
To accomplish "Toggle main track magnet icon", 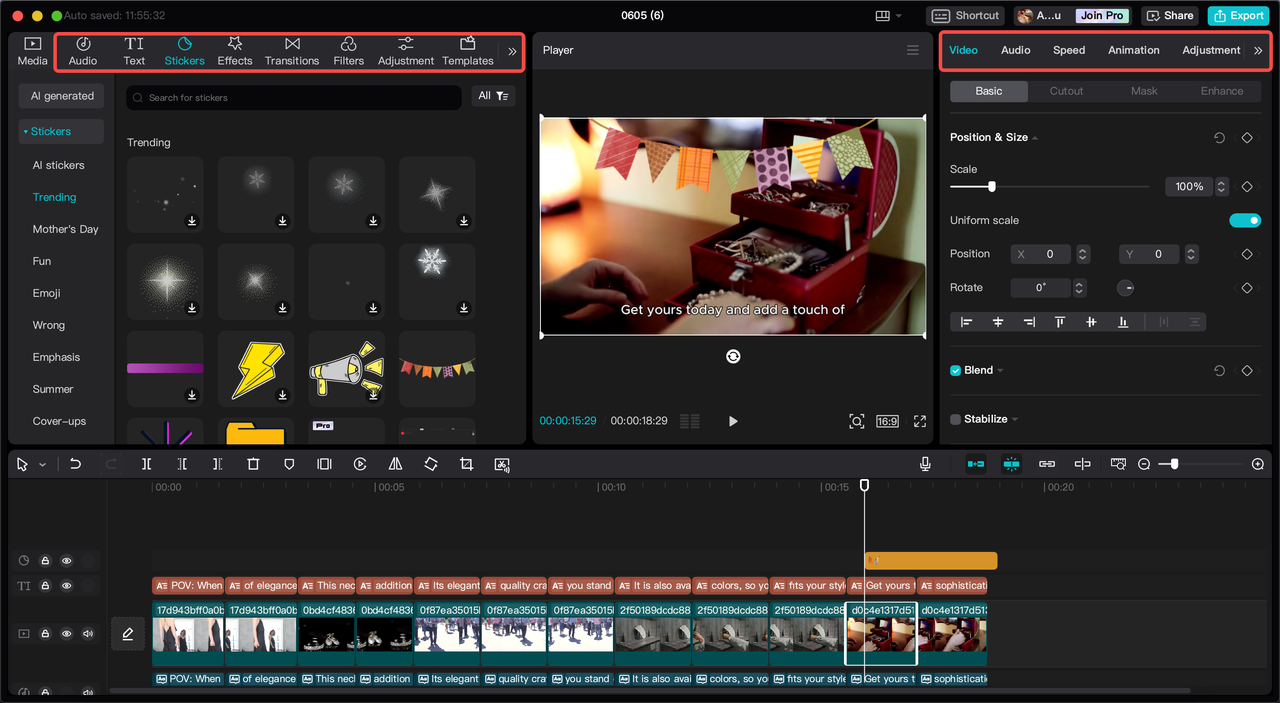I will pos(975,464).
